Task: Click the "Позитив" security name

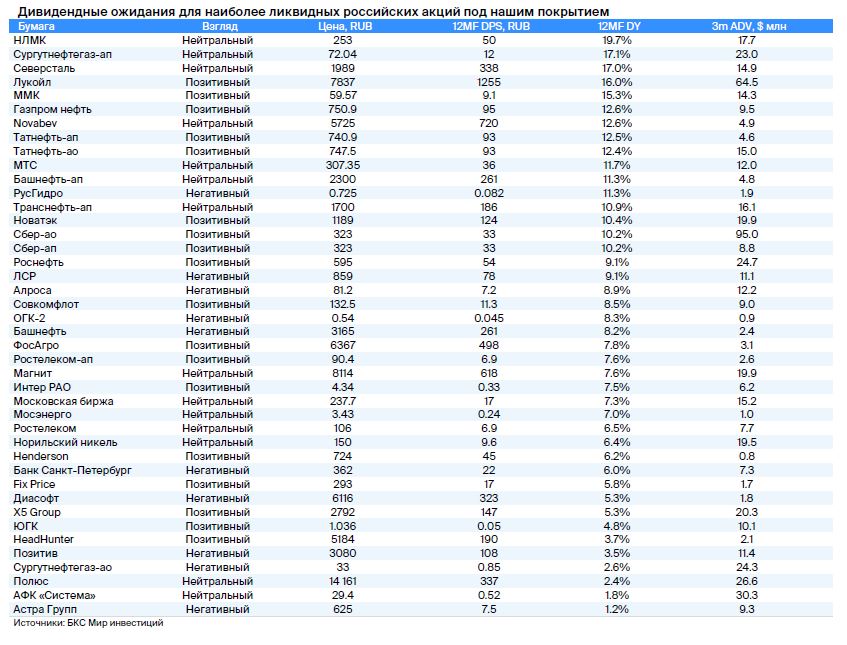Action: click(36, 555)
